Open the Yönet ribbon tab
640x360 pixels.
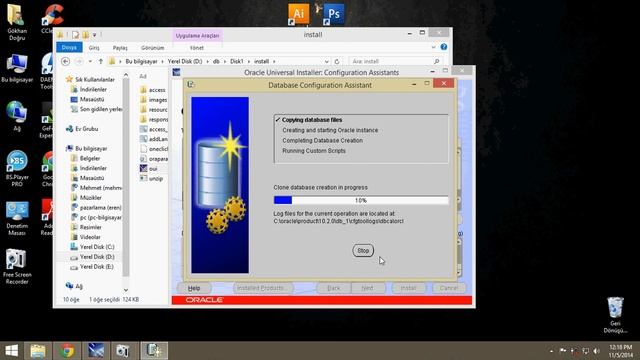pos(196,48)
